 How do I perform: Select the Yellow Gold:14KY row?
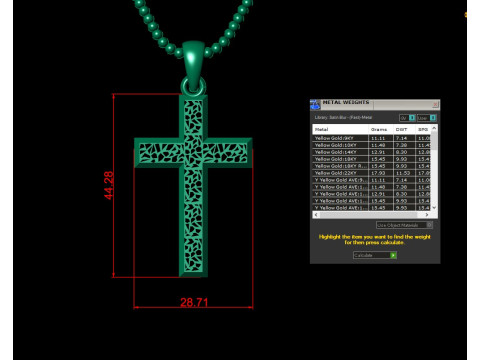coord(371,152)
